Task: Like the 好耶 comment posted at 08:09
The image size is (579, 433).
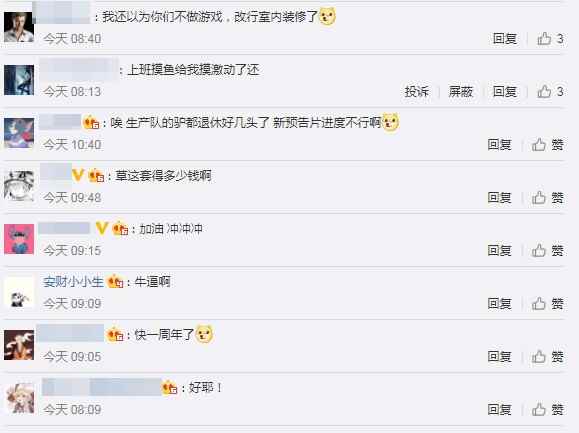Action: point(548,409)
